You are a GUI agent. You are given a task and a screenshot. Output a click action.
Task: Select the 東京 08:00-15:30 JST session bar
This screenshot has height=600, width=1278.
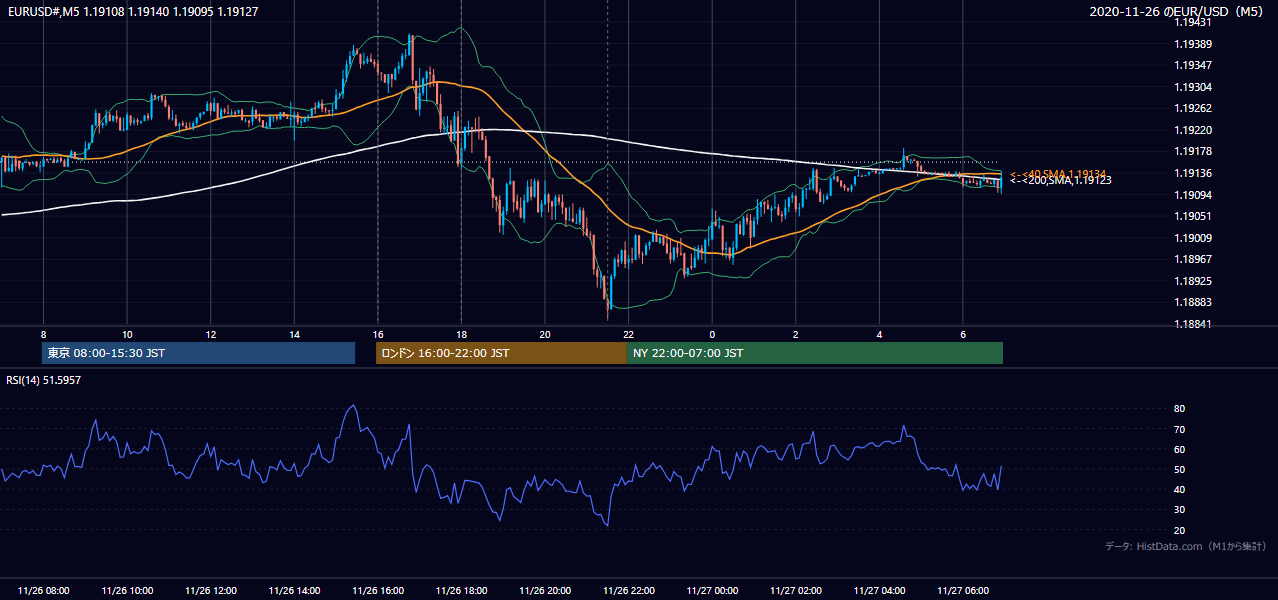click(198, 353)
